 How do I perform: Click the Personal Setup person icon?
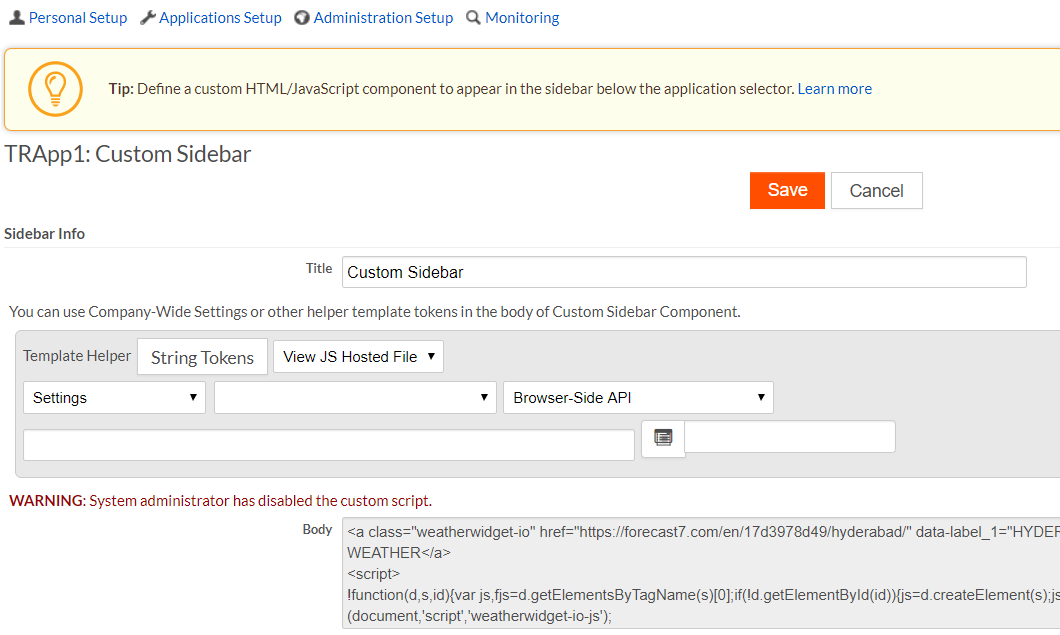coord(16,18)
